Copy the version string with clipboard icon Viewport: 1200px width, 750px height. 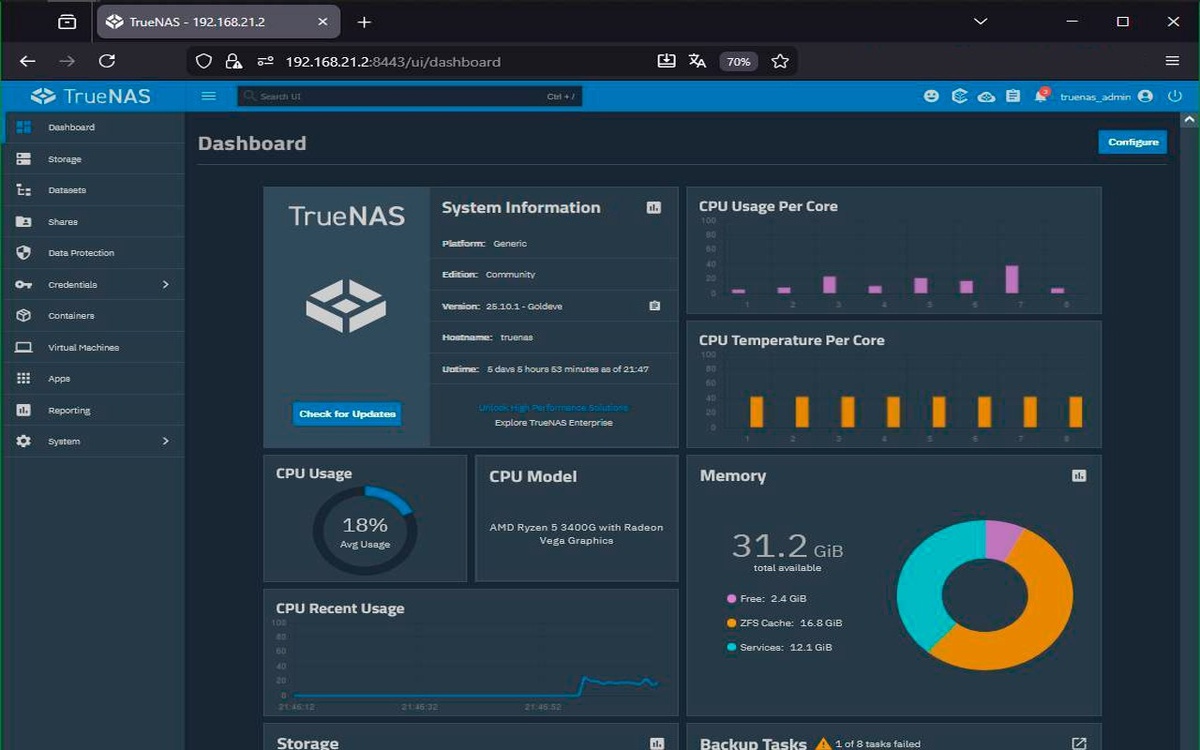pos(655,306)
